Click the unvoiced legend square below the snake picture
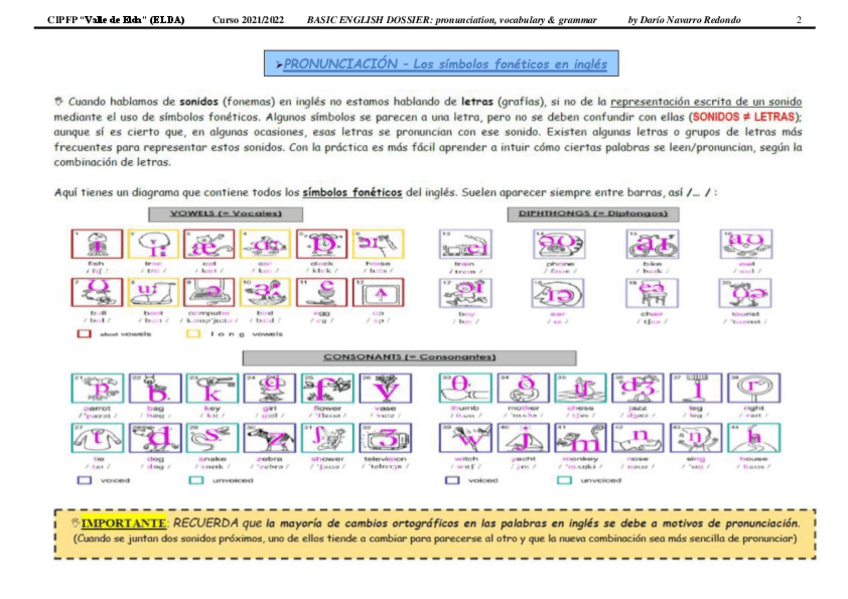Screen dimensions: 848x599 coord(196,480)
